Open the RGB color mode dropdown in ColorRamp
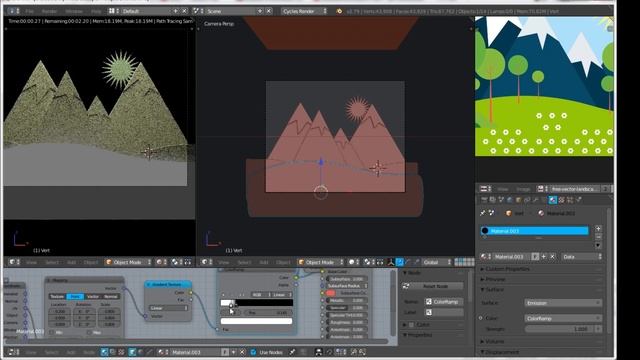The height and width of the screenshot is (360, 640). 261,294
